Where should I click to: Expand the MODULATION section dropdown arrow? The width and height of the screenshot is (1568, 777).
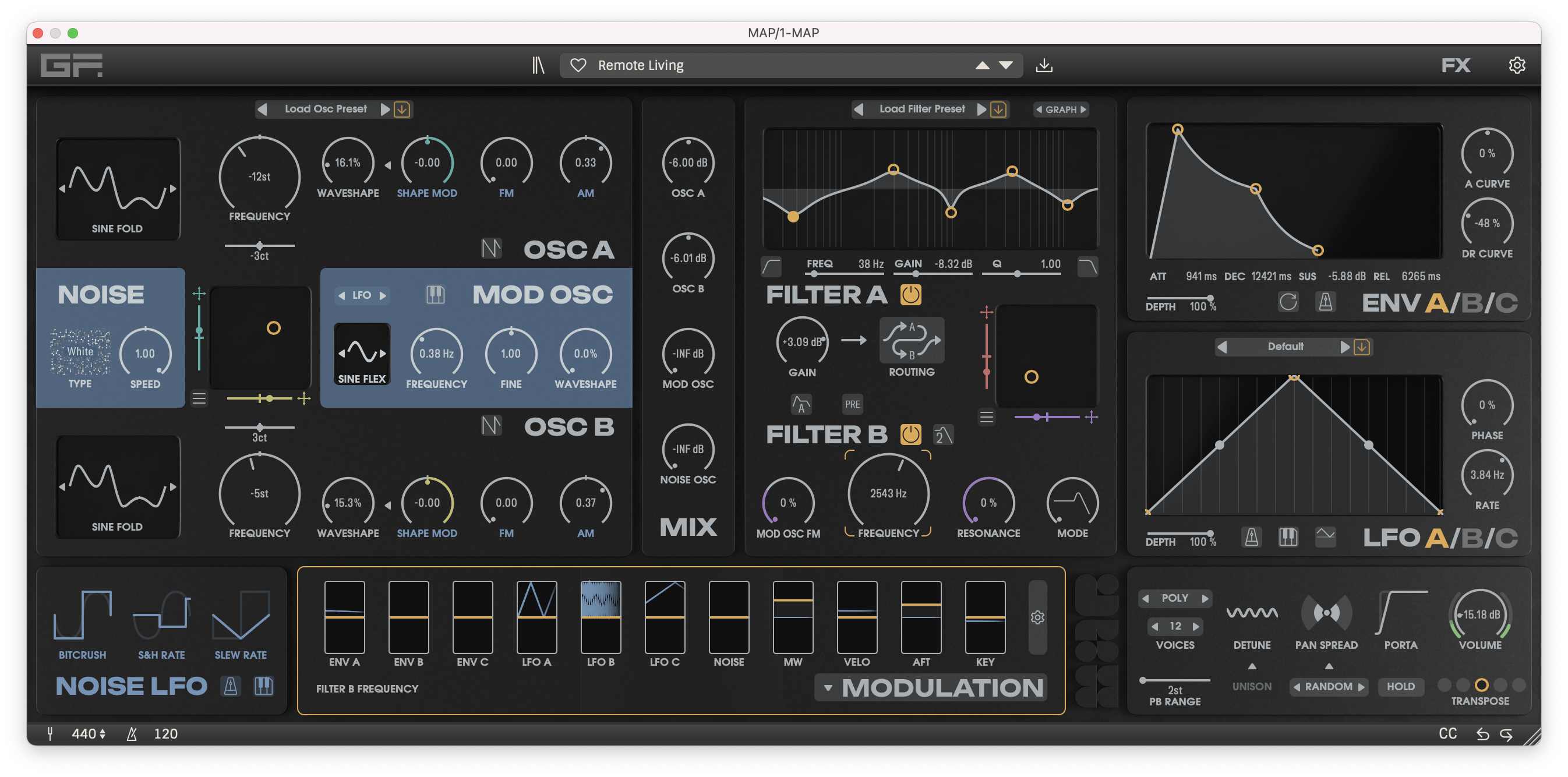pos(828,688)
